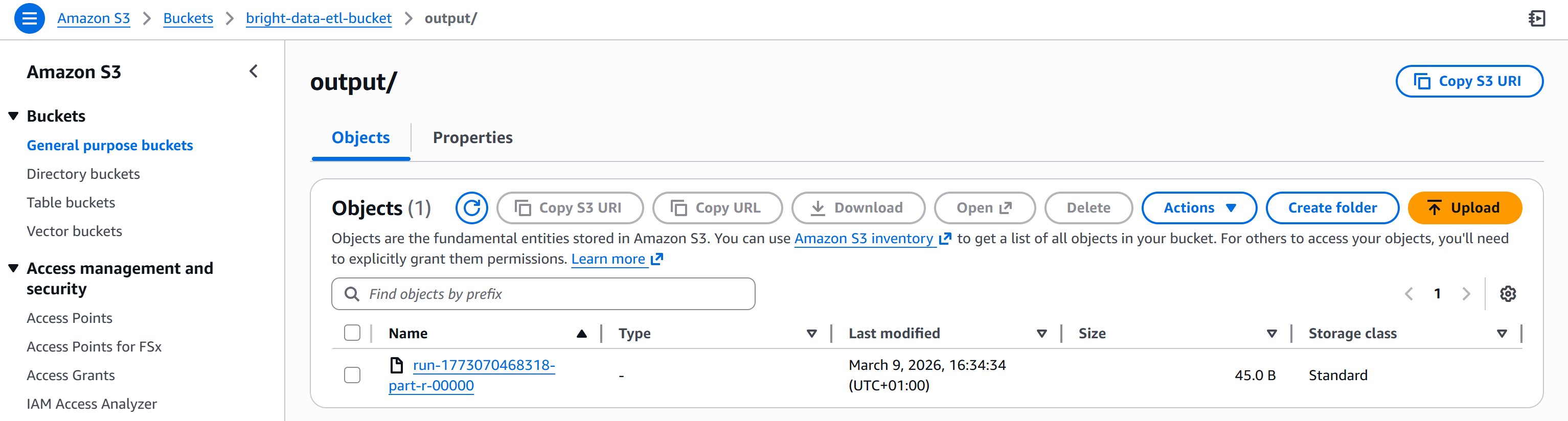Go to previous page arrow in pagination
1568x421 pixels.
1408,294
